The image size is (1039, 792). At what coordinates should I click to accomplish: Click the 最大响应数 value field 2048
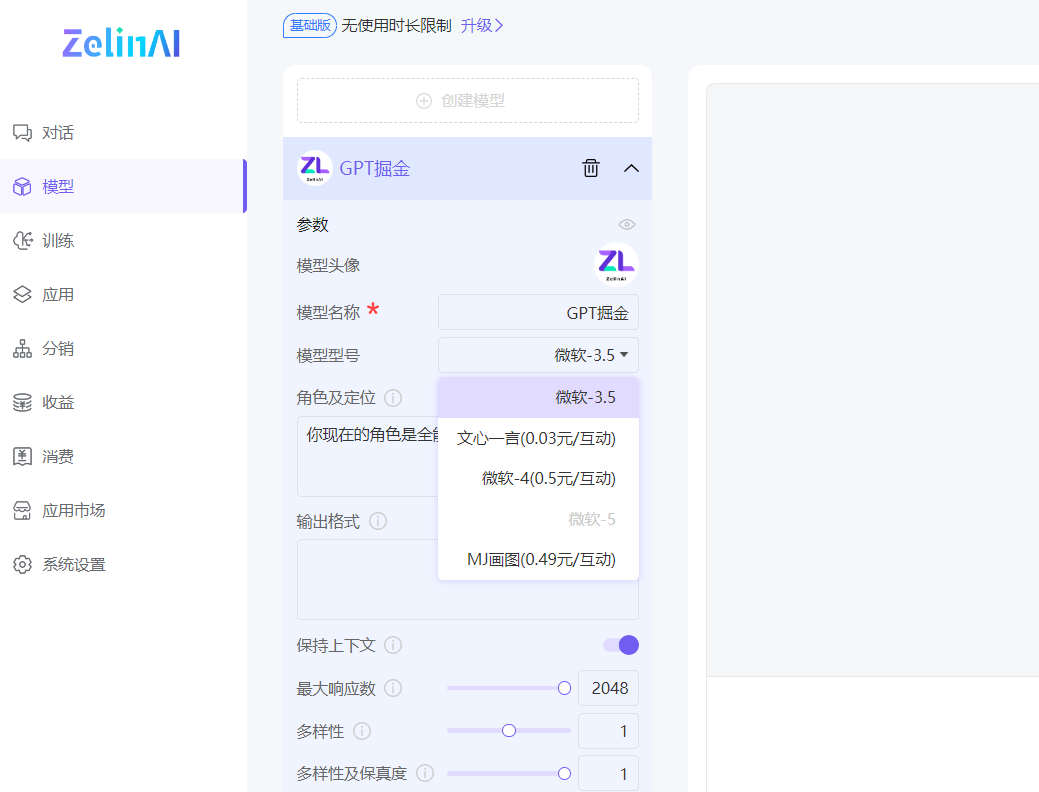608,689
